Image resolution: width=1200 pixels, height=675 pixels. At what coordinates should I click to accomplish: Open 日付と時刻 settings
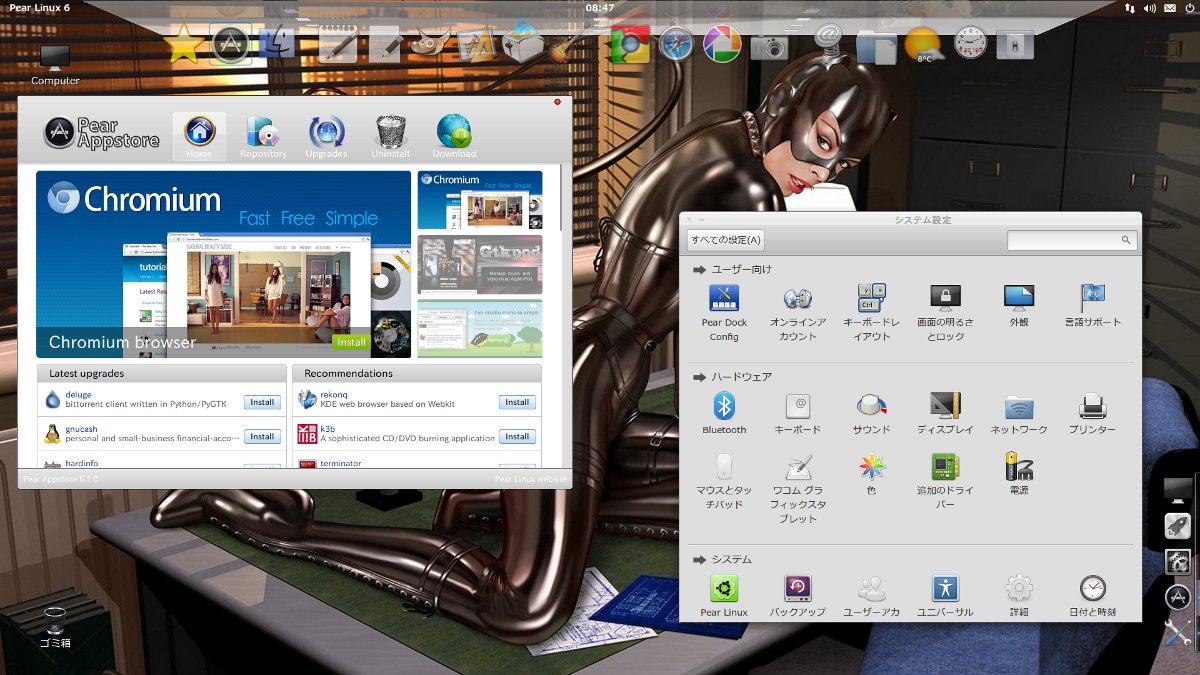1093,596
